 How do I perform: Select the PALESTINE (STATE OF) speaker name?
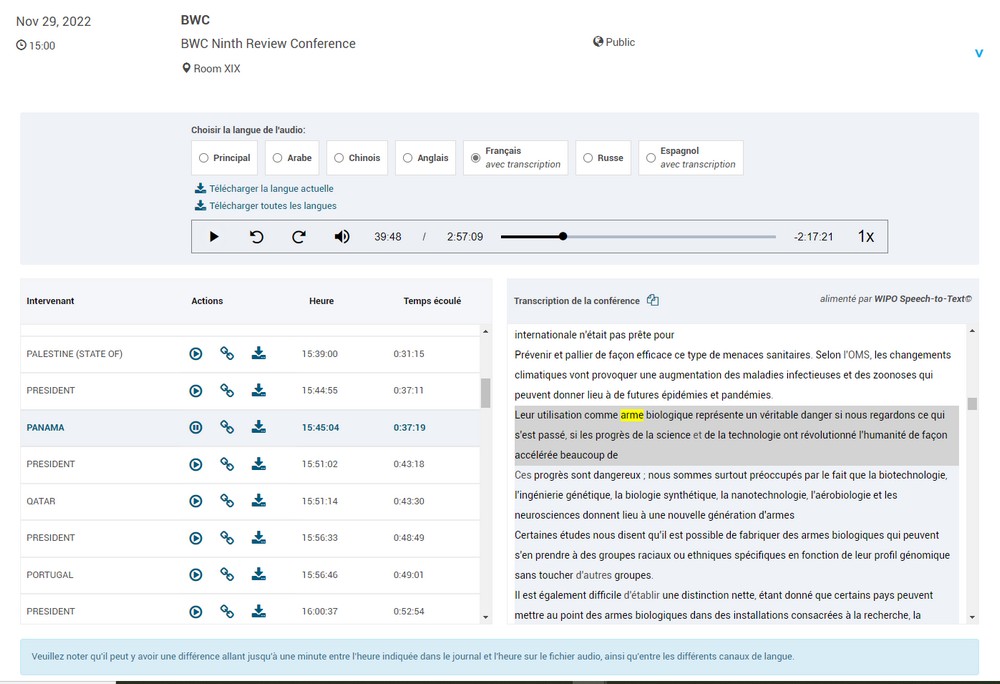tap(75, 354)
